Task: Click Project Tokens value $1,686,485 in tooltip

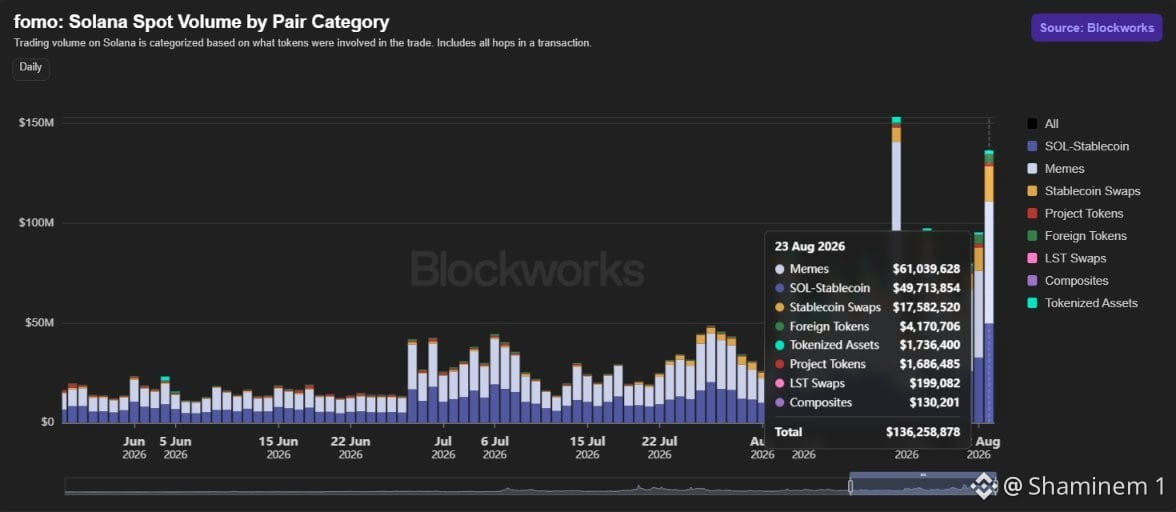Action: tap(930, 364)
